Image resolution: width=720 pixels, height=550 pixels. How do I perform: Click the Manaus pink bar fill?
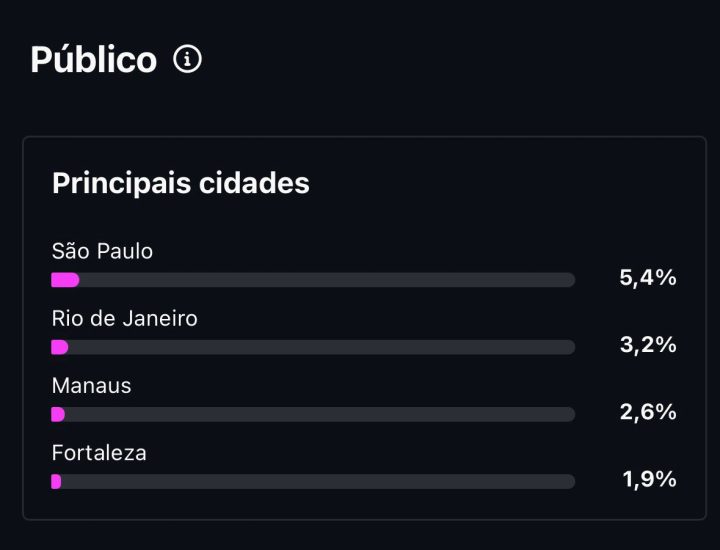(x=58, y=414)
